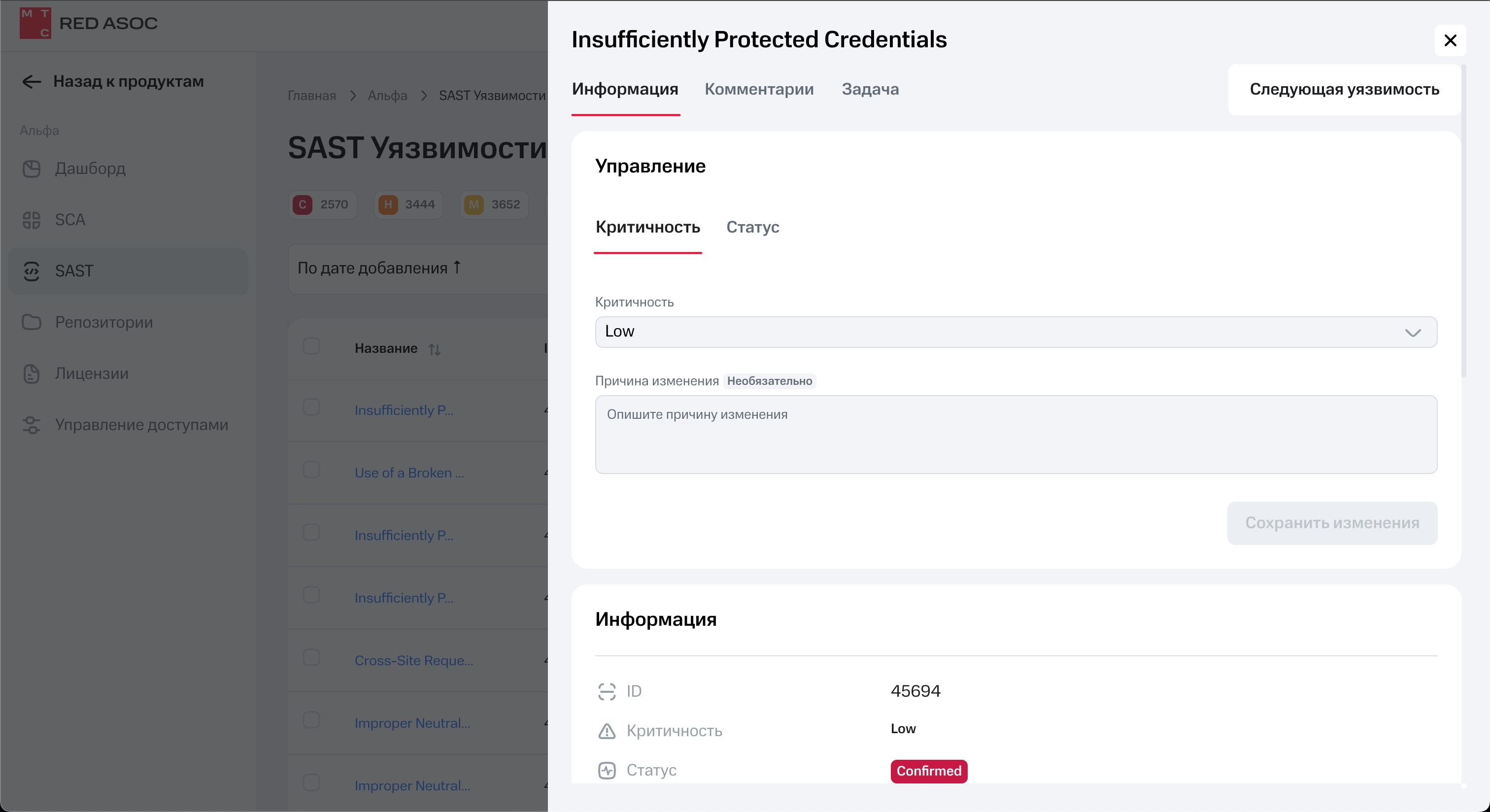Check the box for Use of a Broken row

click(x=311, y=470)
